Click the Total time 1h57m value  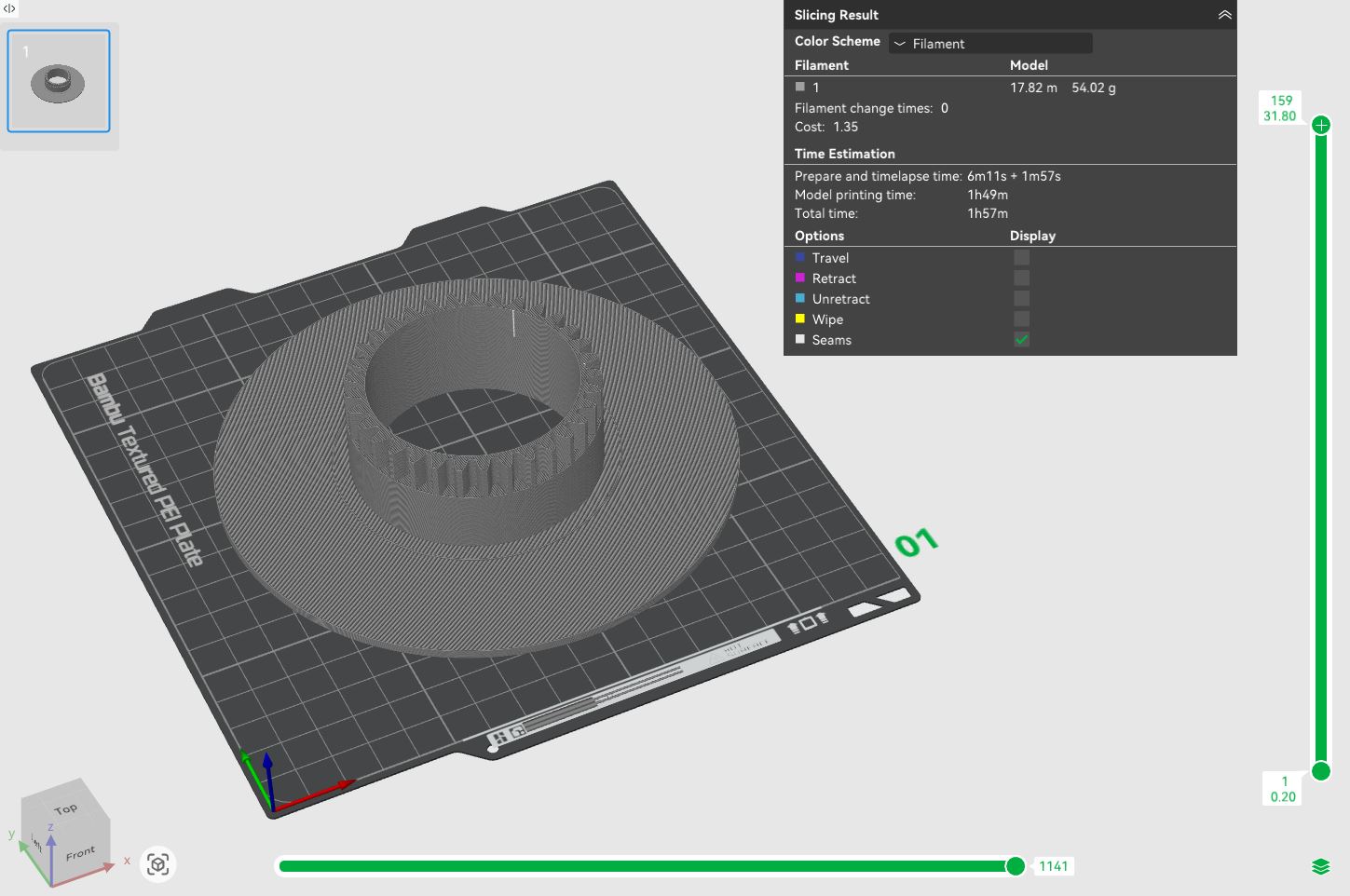pos(988,213)
